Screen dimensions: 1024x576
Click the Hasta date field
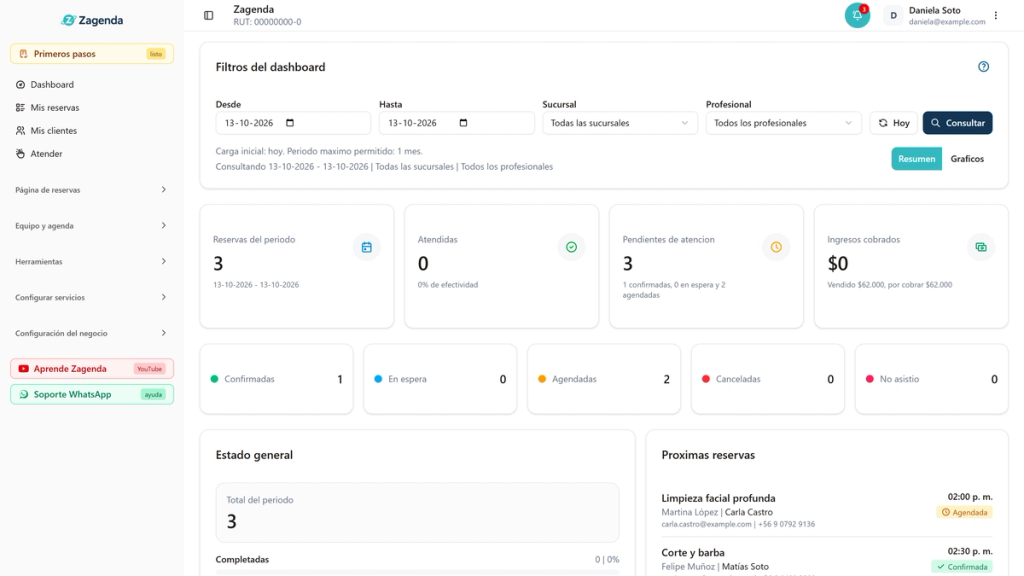tap(456, 123)
